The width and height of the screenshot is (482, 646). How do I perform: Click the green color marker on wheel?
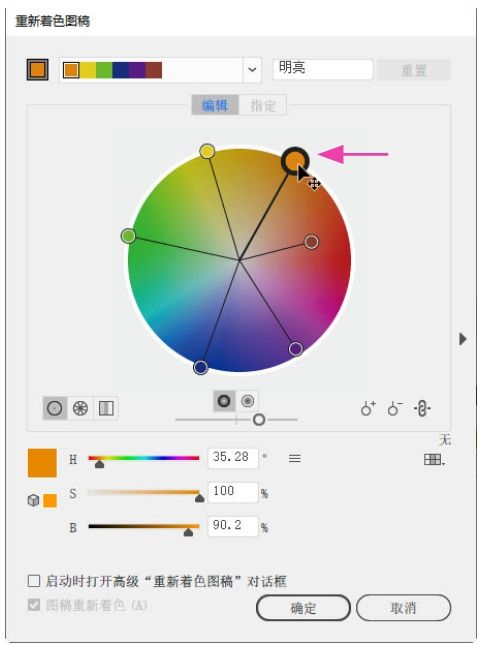129,236
